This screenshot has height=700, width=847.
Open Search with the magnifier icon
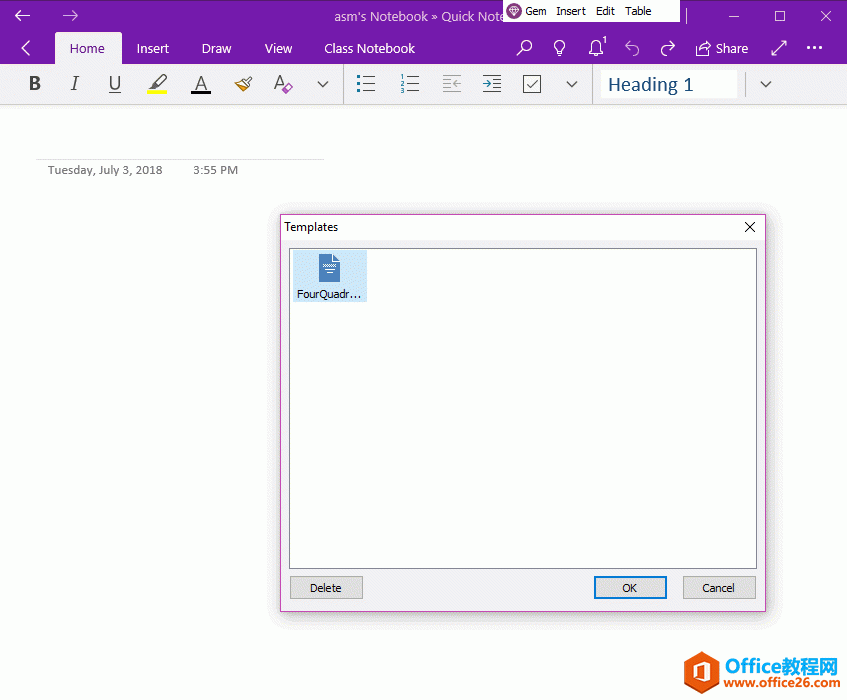(524, 47)
